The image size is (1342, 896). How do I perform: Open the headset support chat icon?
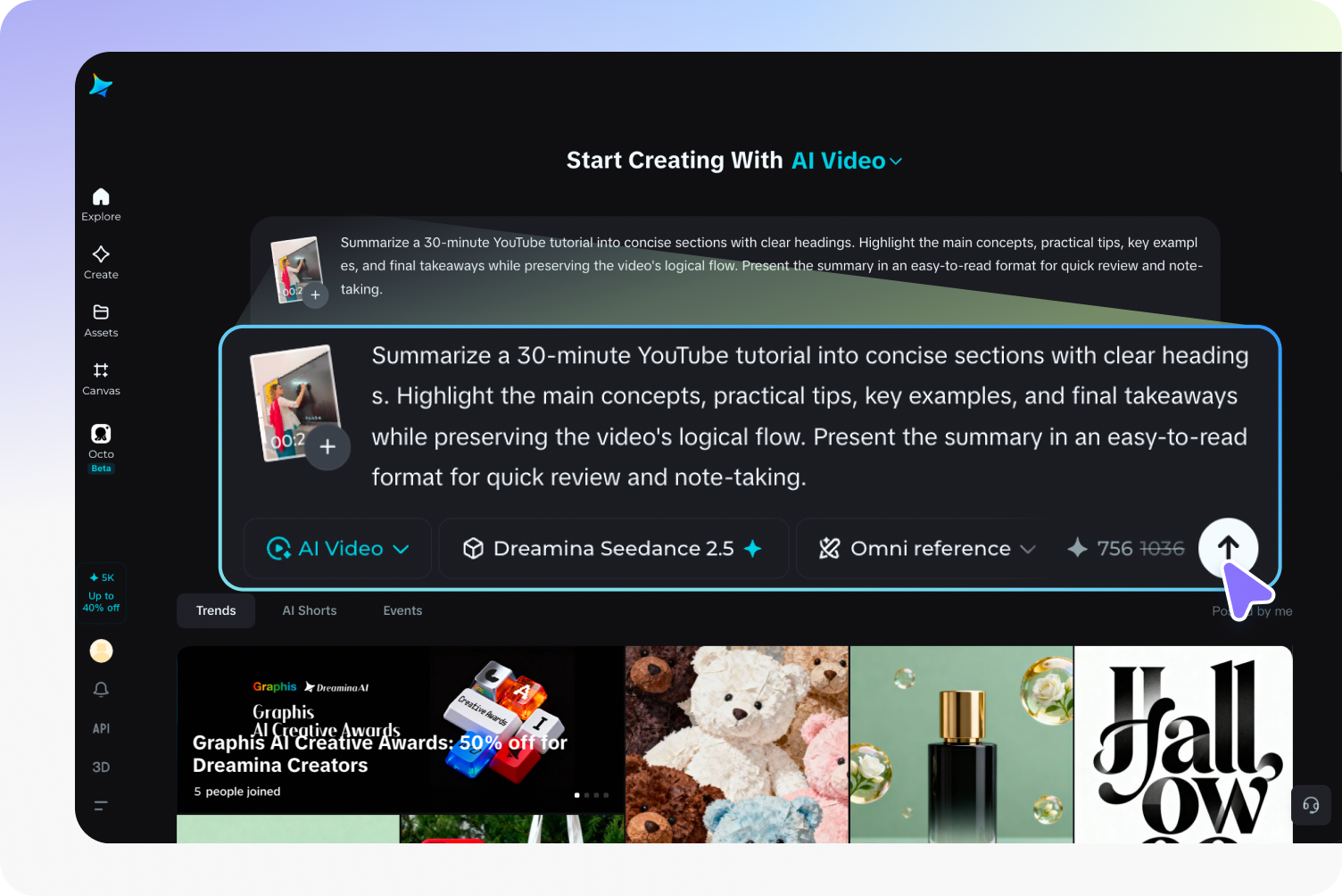click(x=1311, y=805)
